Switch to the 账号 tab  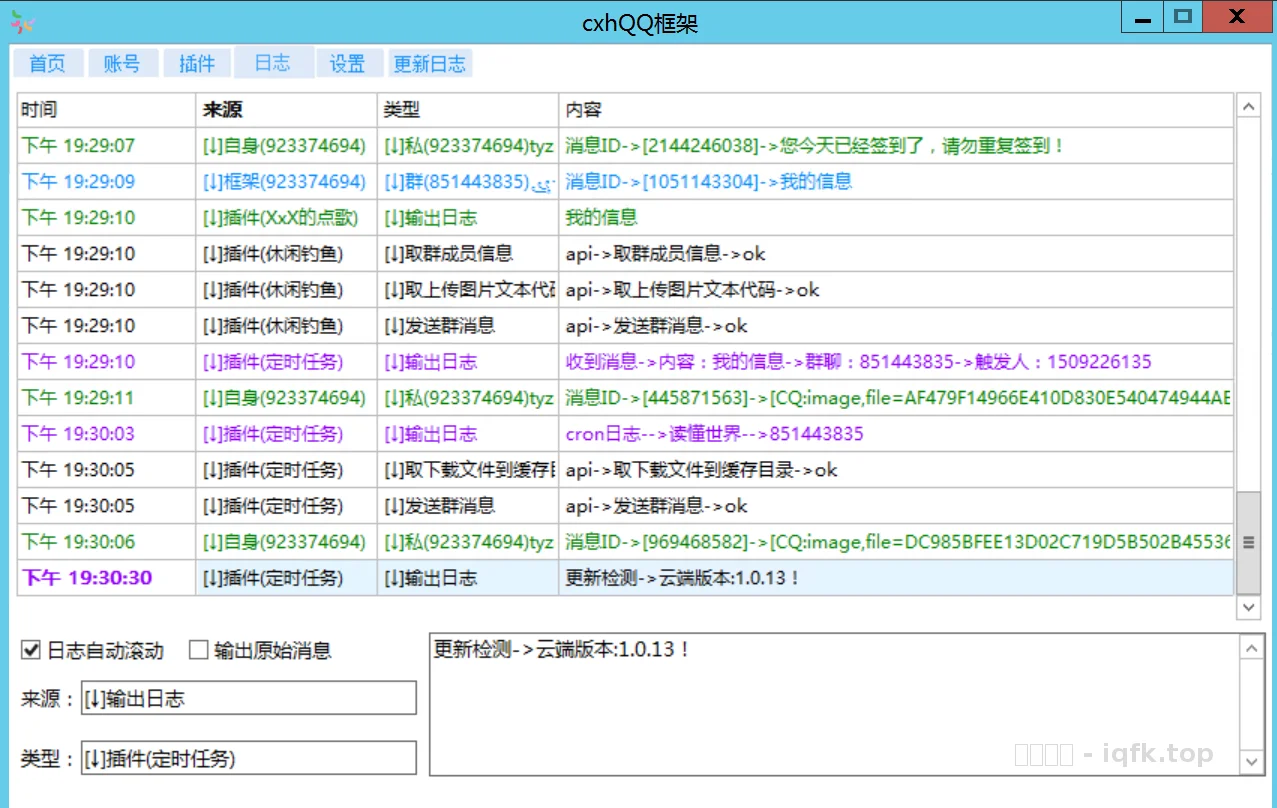[122, 62]
